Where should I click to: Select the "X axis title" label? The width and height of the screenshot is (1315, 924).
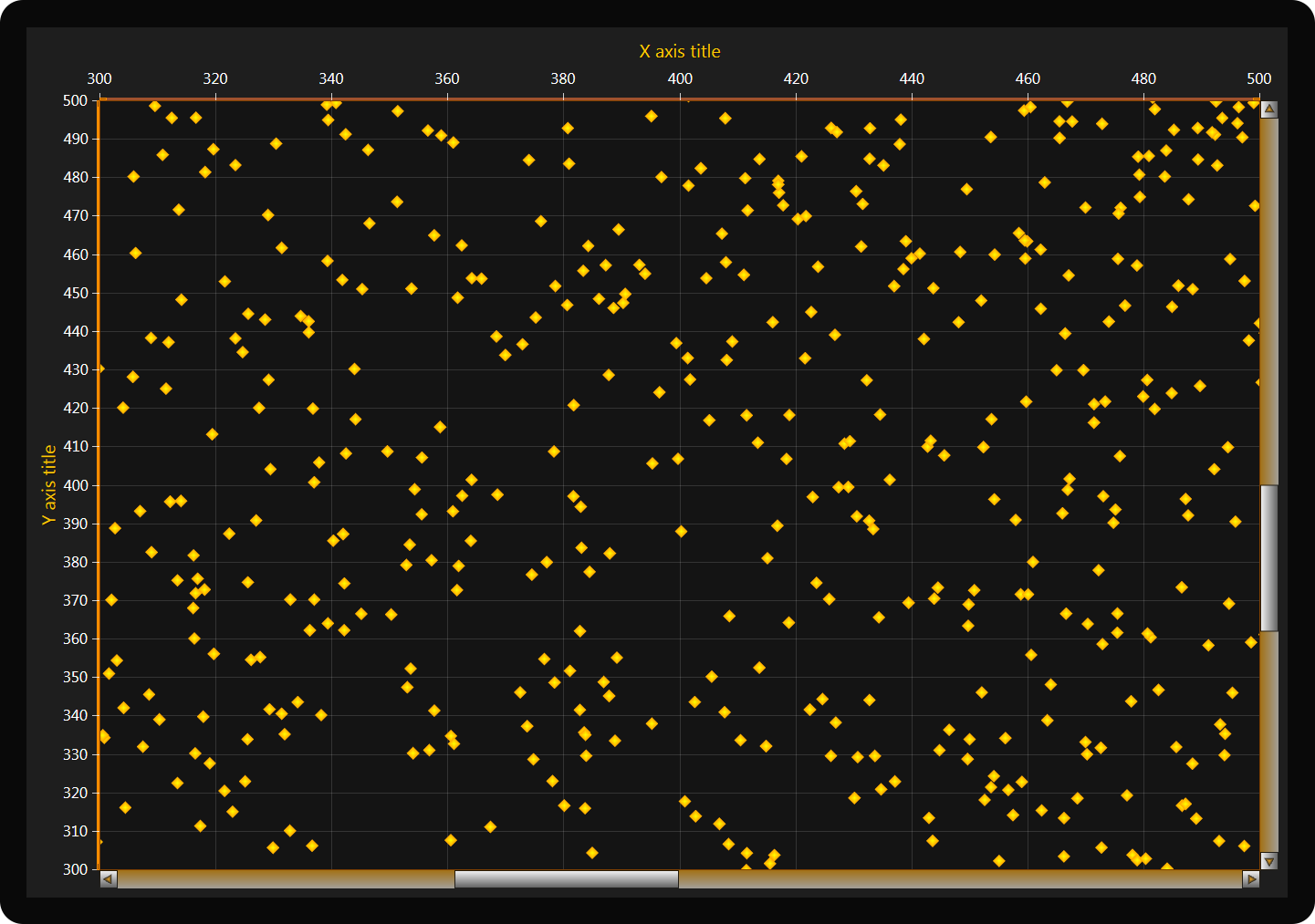tap(679, 51)
